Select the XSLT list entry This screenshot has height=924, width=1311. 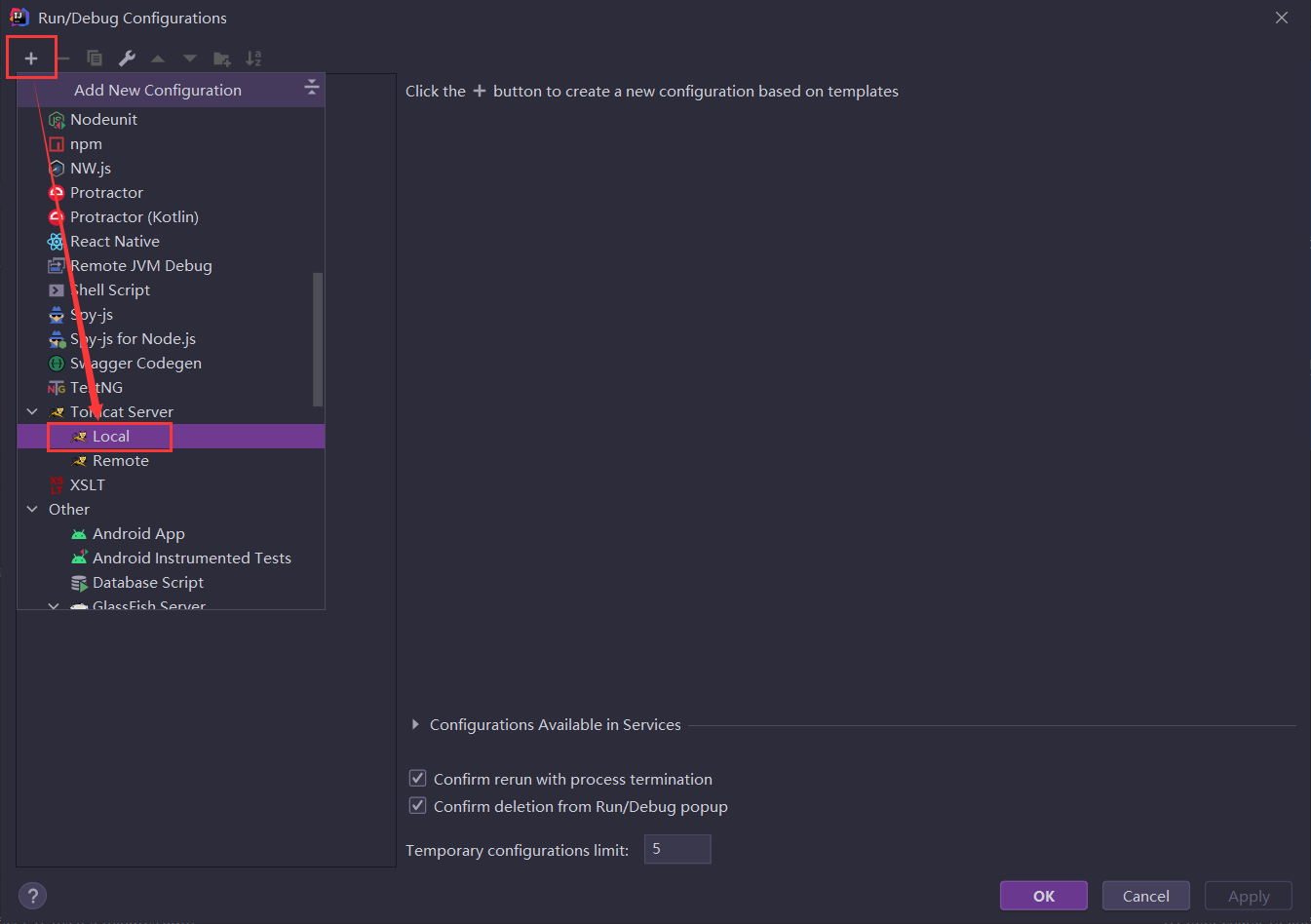coord(171,485)
